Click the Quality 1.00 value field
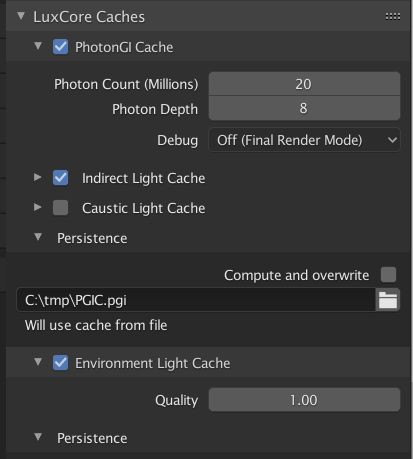The width and height of the screenshot is (413, 459). 304,400
